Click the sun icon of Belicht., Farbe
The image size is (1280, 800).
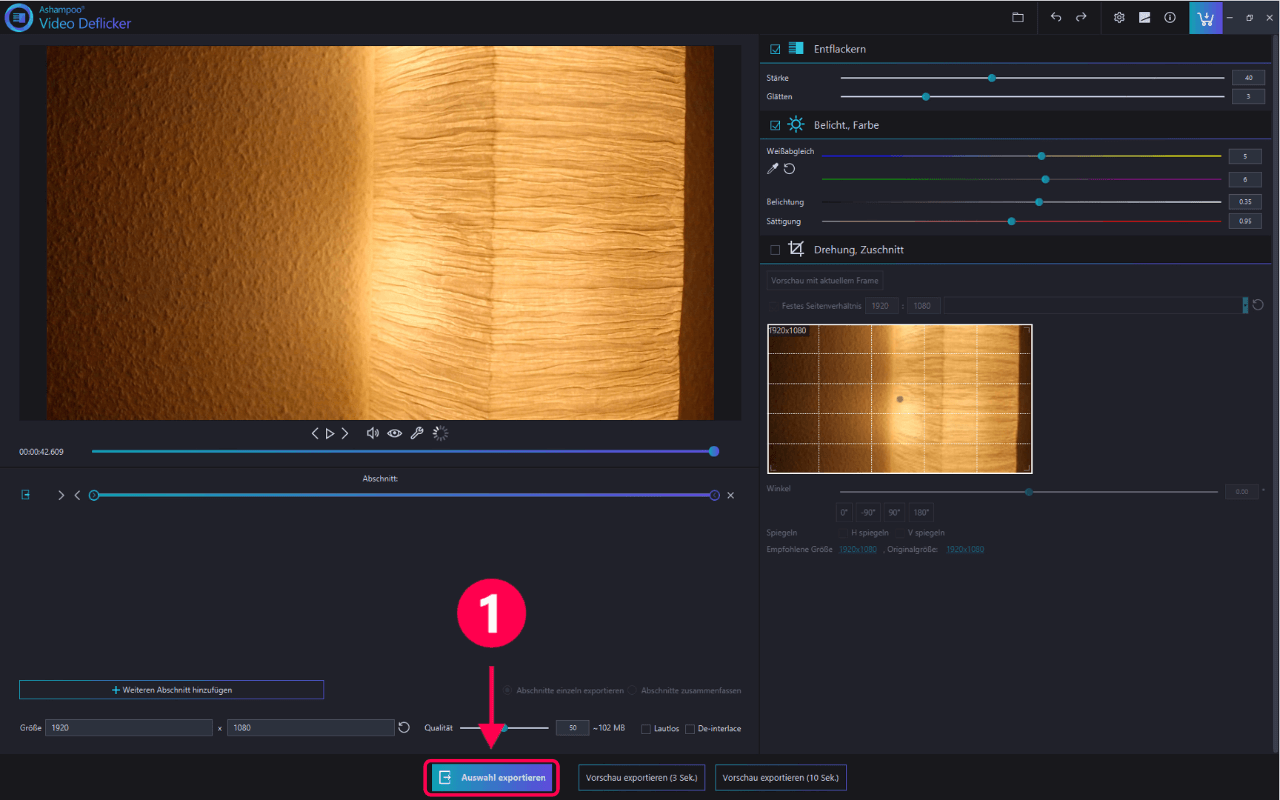pos(796,125)
